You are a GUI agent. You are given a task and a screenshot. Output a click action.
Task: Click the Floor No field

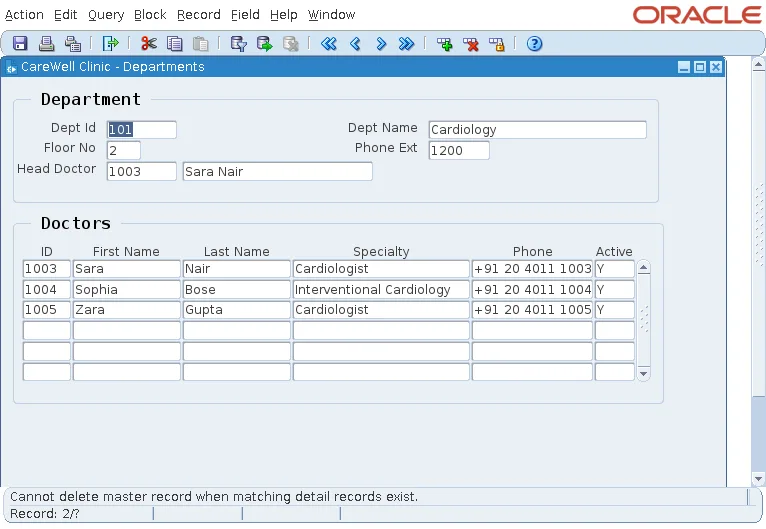(x=124, y=150)
